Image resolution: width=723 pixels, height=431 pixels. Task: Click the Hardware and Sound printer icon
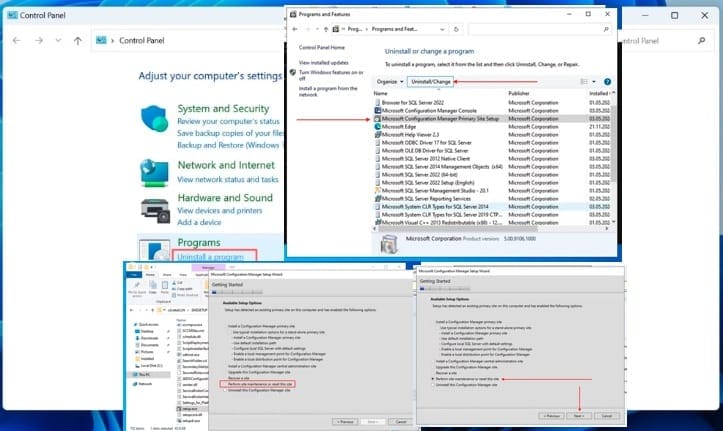tap(155, 211)
